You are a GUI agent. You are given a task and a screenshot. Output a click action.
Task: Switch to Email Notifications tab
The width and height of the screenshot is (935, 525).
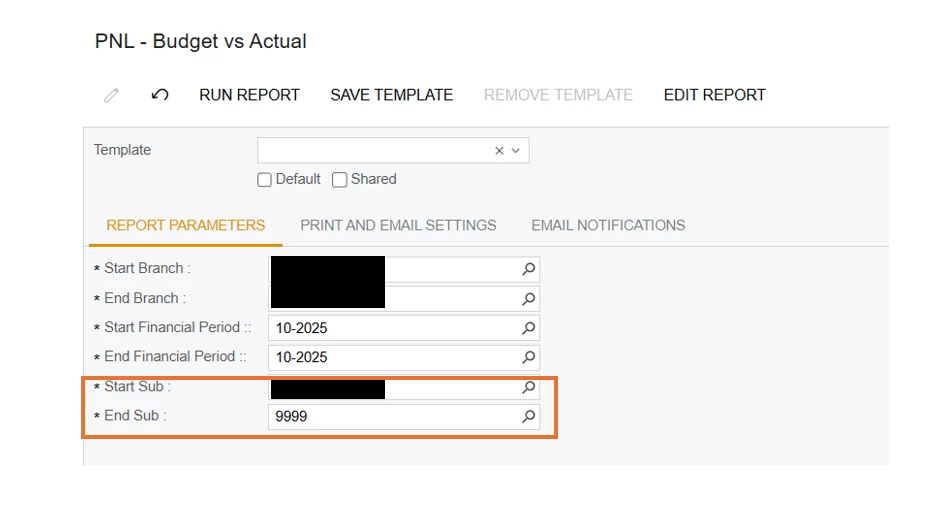point(608,226)
